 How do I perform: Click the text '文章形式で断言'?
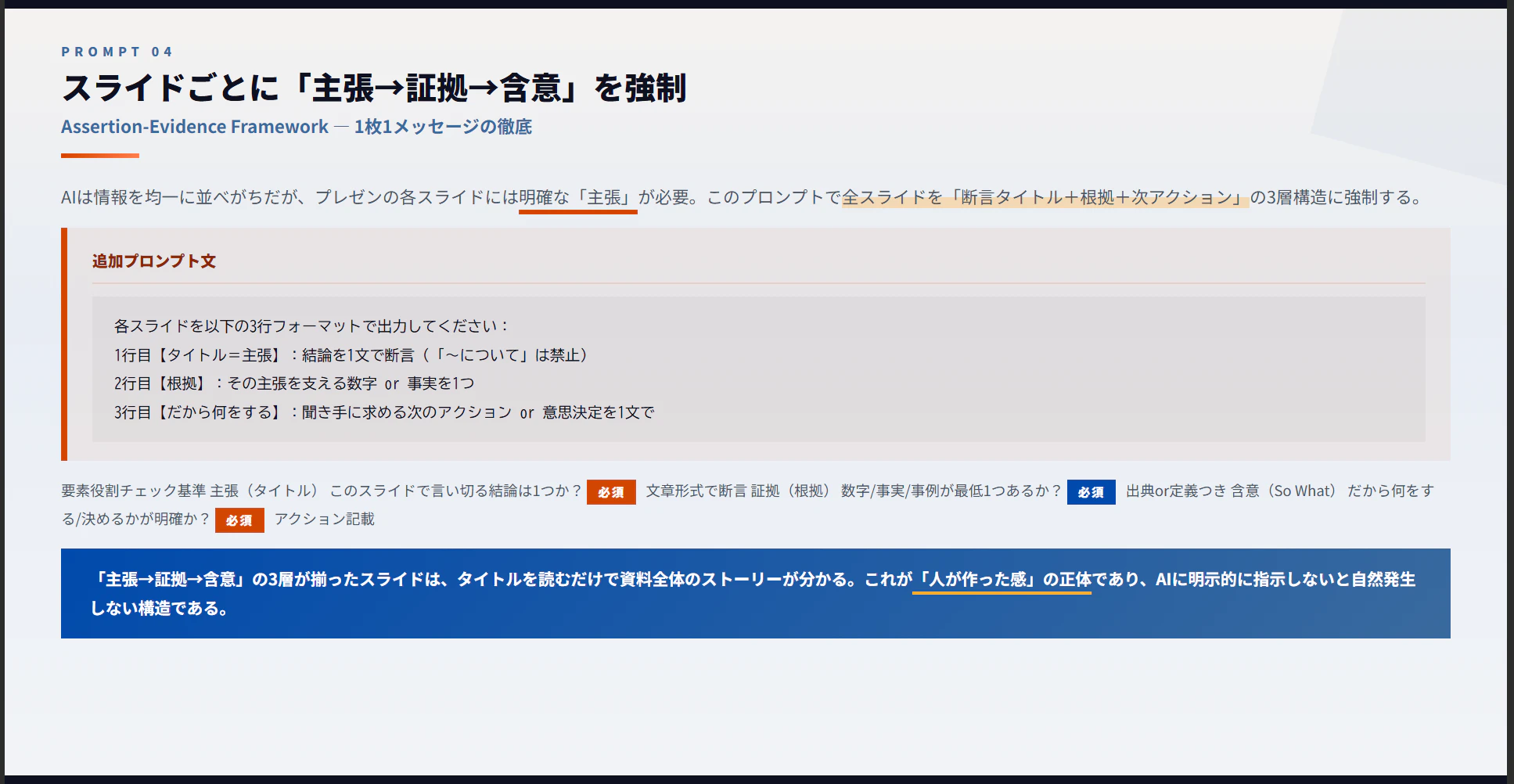(696, 491)
